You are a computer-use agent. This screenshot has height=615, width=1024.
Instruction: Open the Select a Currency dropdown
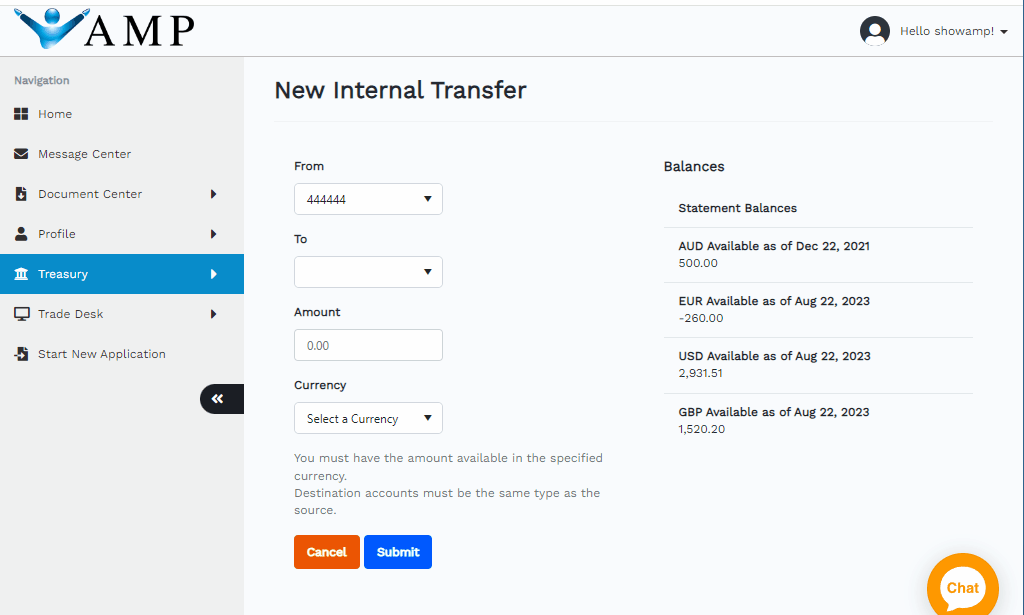368,418
